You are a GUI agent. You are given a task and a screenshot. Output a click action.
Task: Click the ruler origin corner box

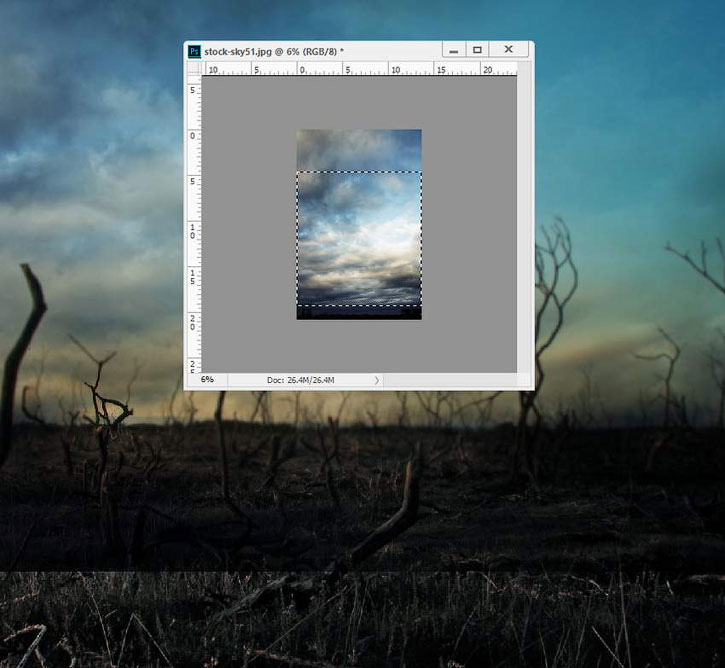pos(194,68)
